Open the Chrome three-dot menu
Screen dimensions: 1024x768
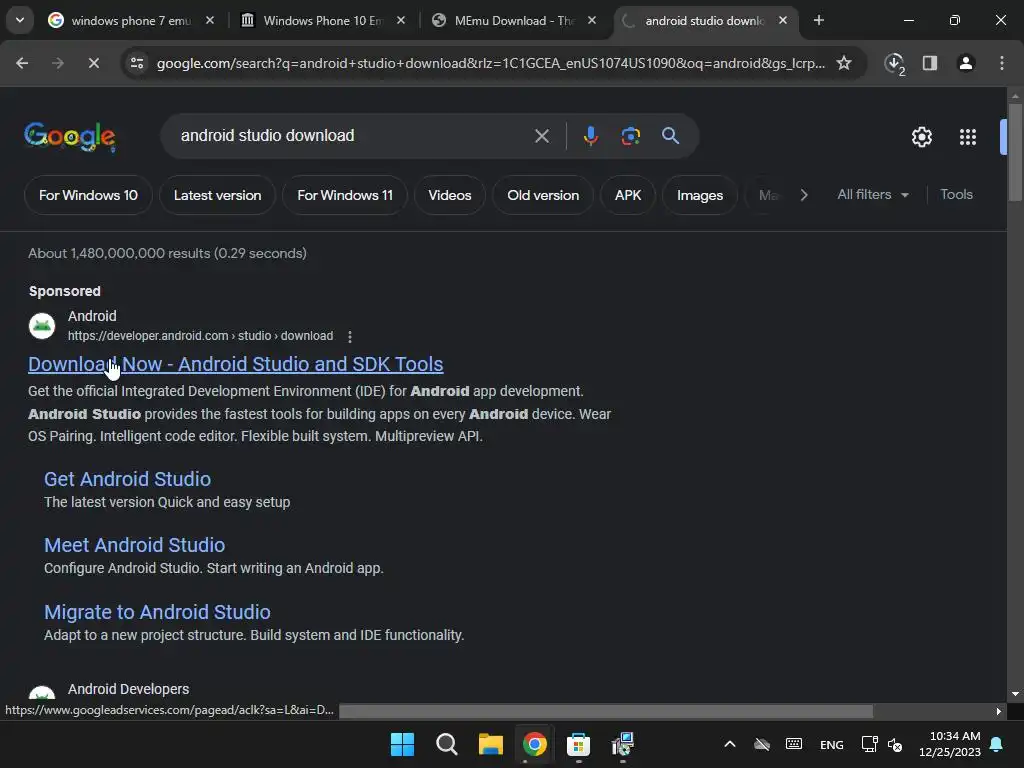coord(1002,63)
